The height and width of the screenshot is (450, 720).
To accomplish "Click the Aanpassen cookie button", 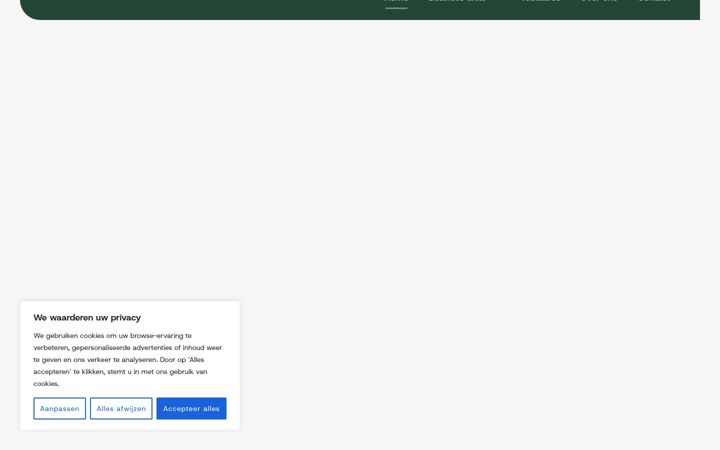I will 59,408.
